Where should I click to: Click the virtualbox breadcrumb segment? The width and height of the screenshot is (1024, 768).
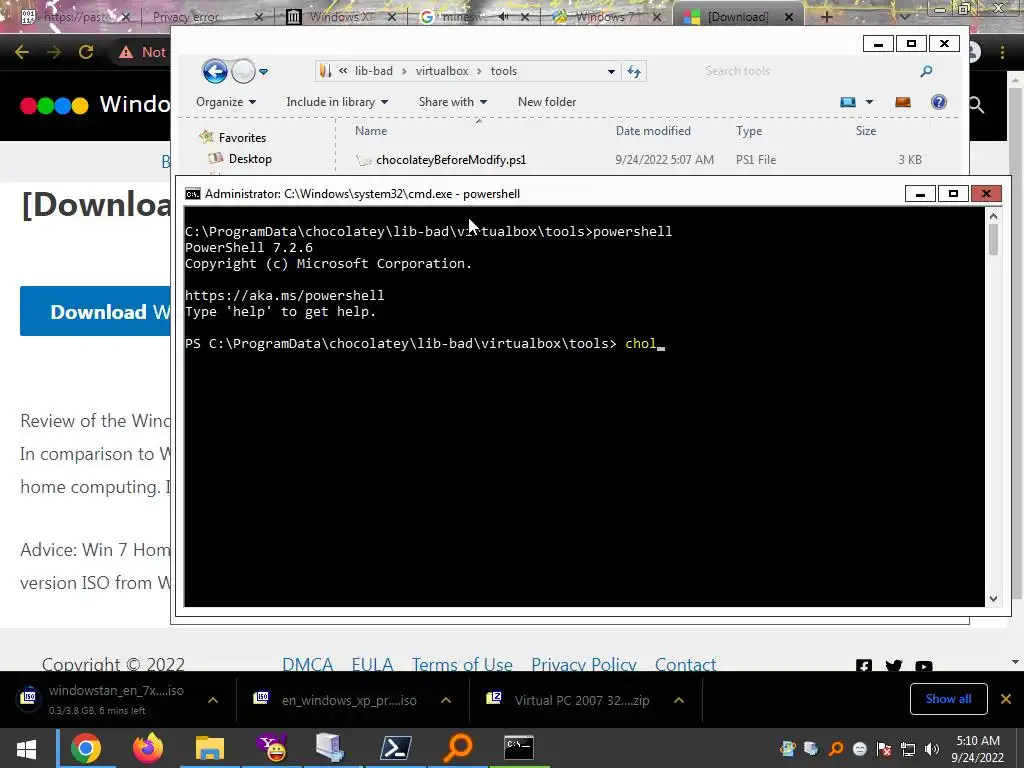441,71
